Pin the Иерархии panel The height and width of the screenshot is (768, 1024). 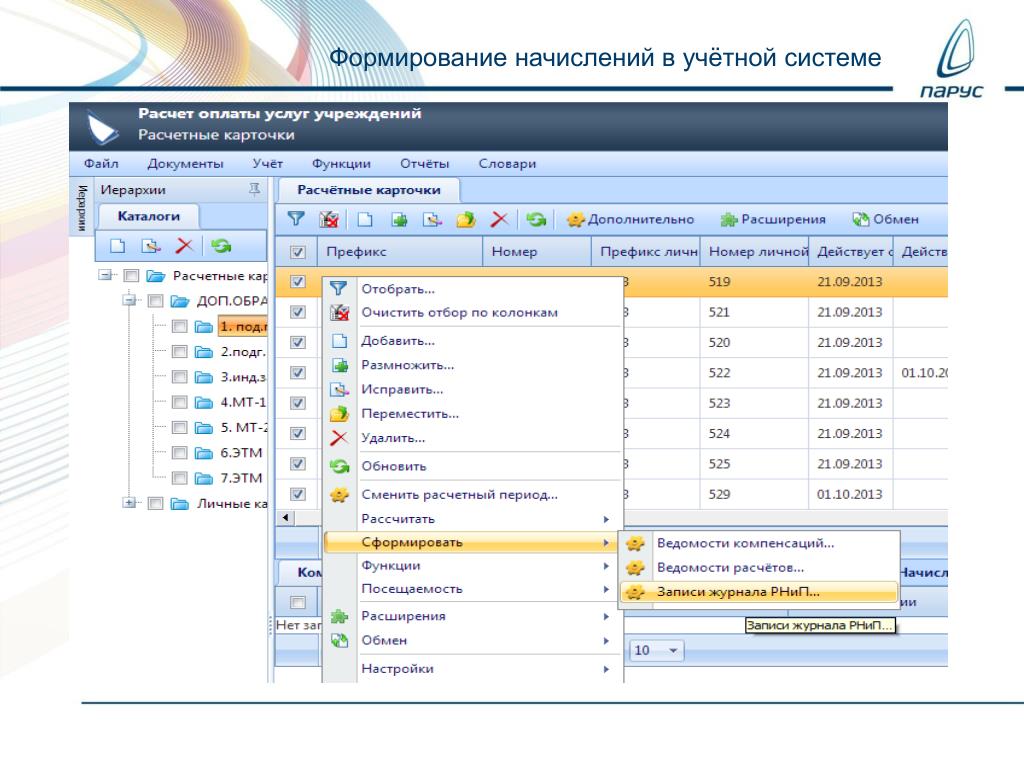pos(255,189)
